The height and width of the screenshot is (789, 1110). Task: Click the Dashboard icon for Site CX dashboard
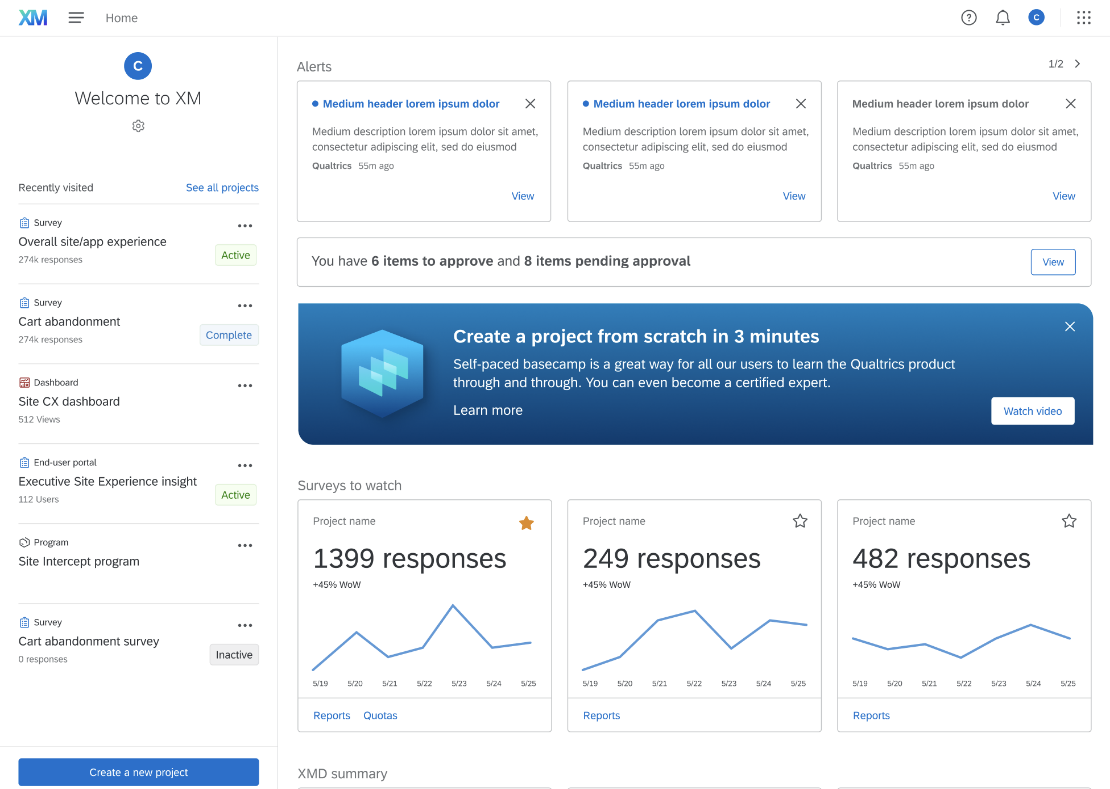(x=24, y=383)
